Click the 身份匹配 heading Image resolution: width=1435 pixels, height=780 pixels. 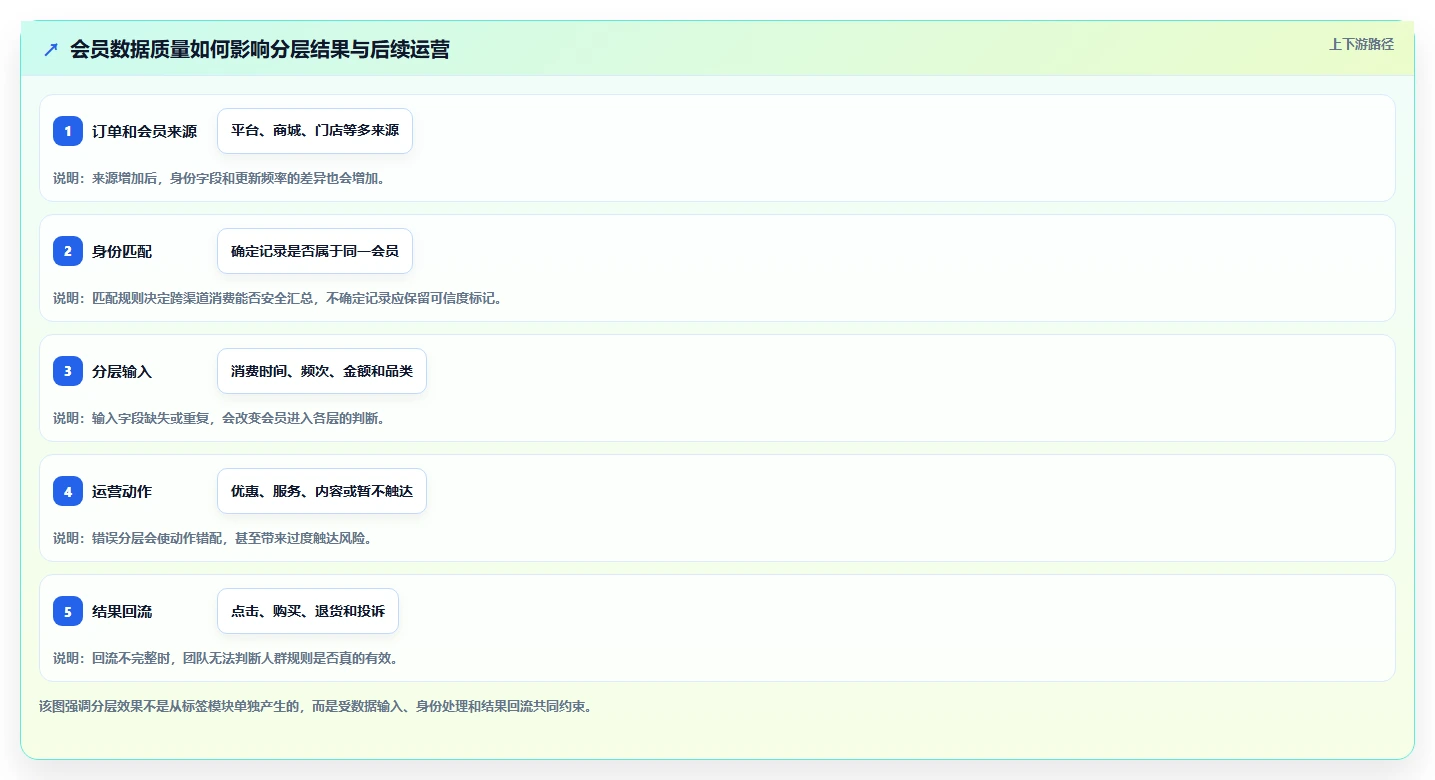[x=122, y=251]
